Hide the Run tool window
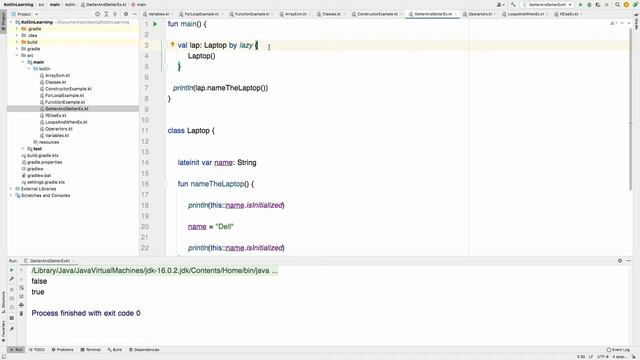This screenshot has width=640, height=360. [629, 260]
